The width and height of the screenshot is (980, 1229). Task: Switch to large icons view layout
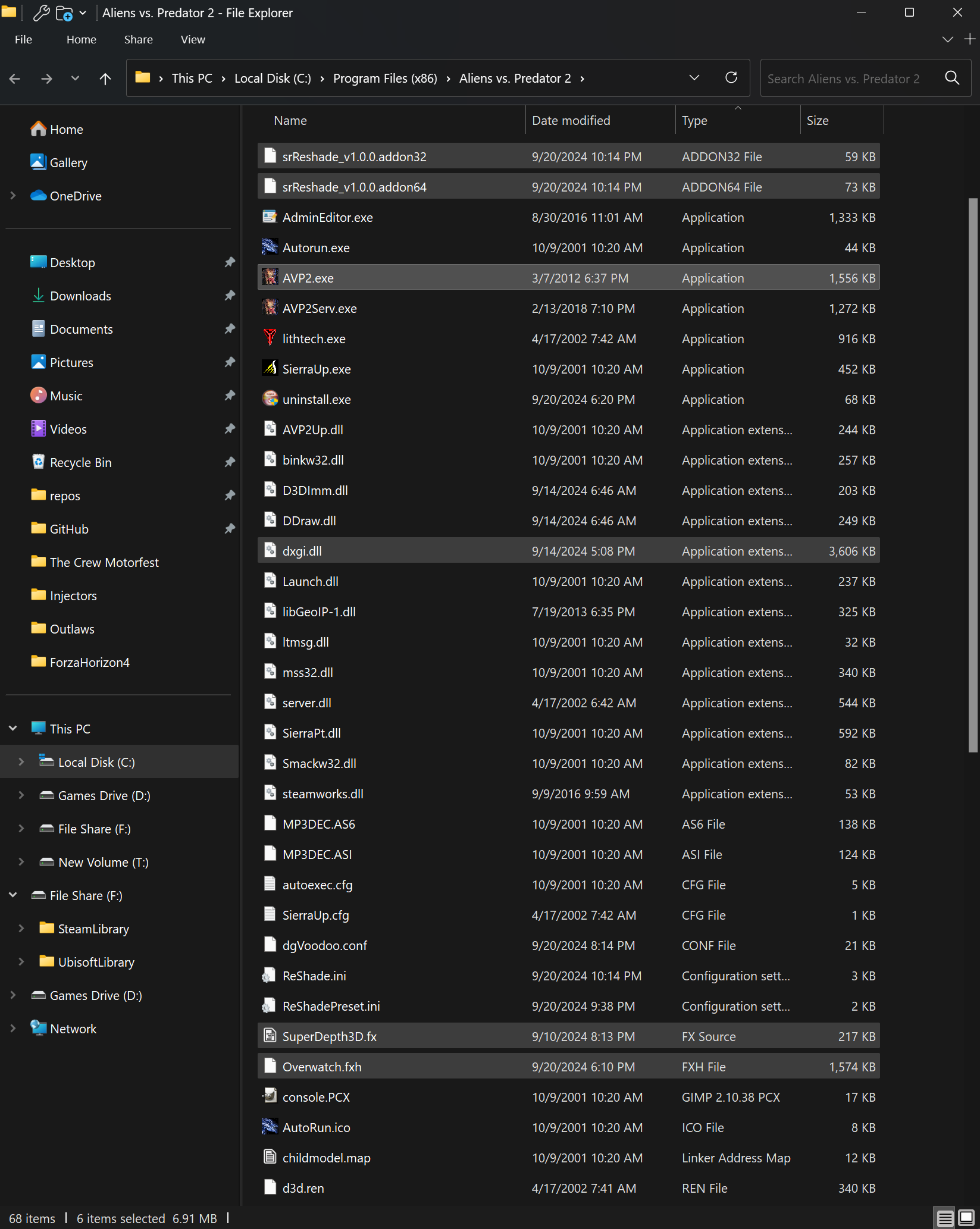click(x=967, y=1218)
